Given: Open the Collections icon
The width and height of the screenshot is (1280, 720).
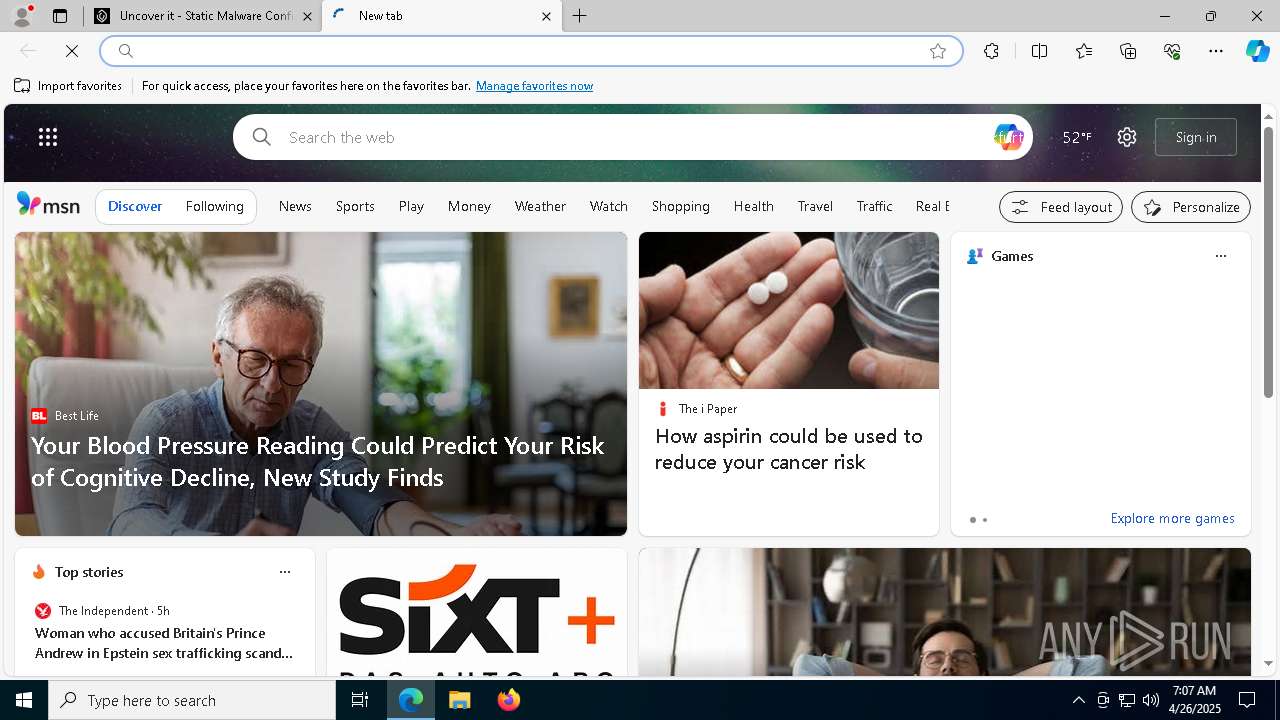Looking at the screenshot, I should [1128, 51].
